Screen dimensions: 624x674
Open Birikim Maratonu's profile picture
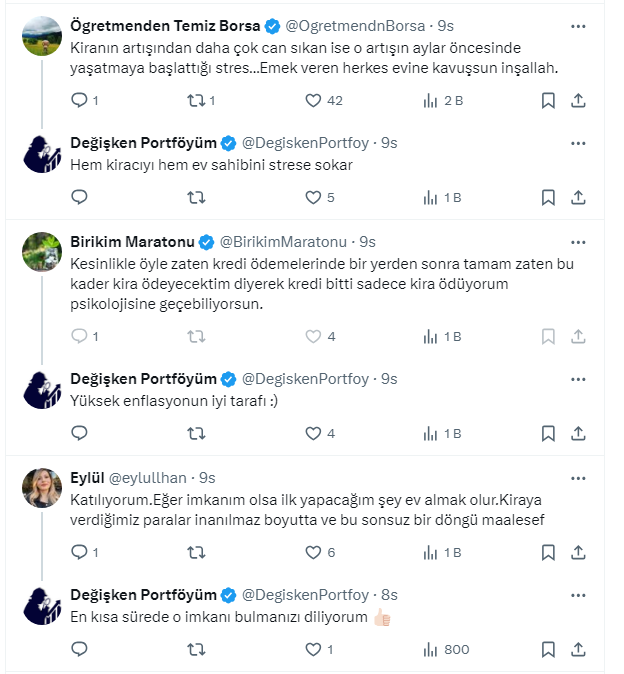(42, 252)
